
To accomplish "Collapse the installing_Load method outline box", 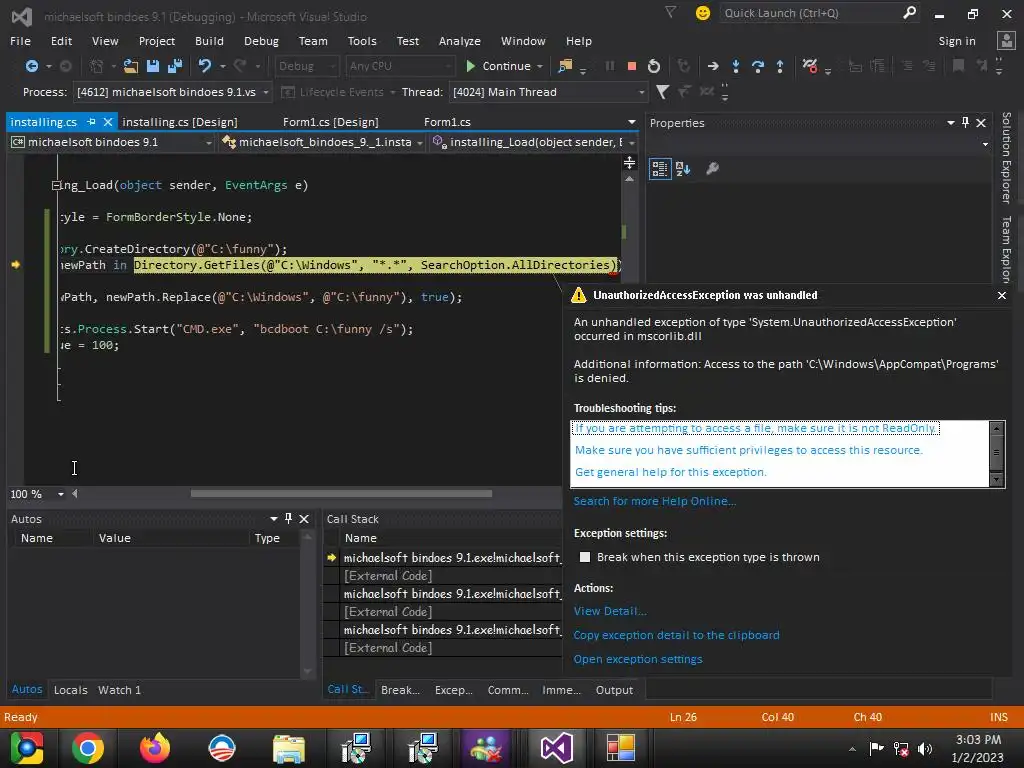I will coord(56,185).
